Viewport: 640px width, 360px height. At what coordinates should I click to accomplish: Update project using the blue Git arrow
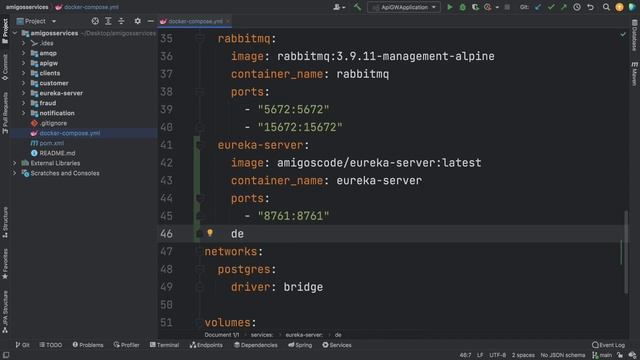tap(538, 7)
